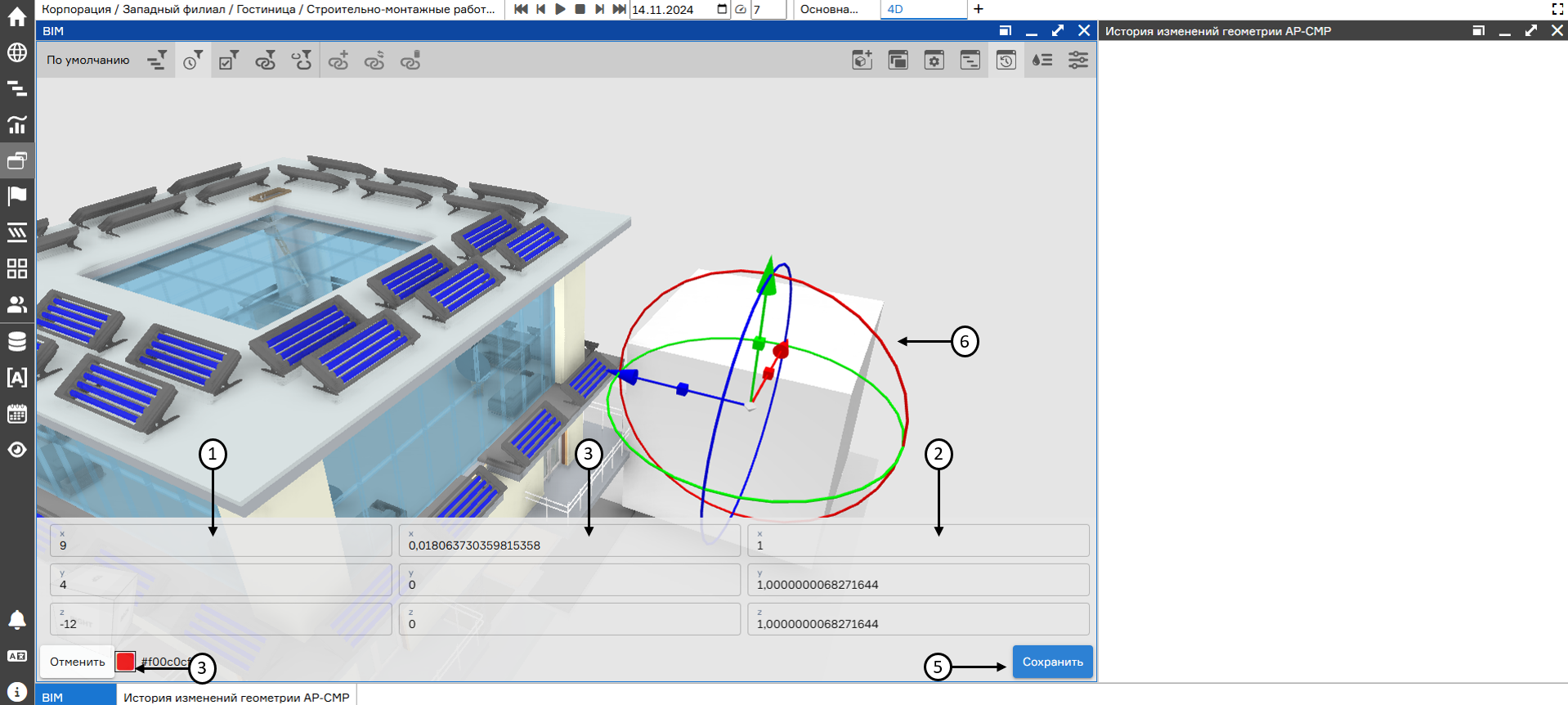The height and width of the screenshot is (705, 1568).
Task: Open the Home icon in the sidebar
Action: (17, 16)
